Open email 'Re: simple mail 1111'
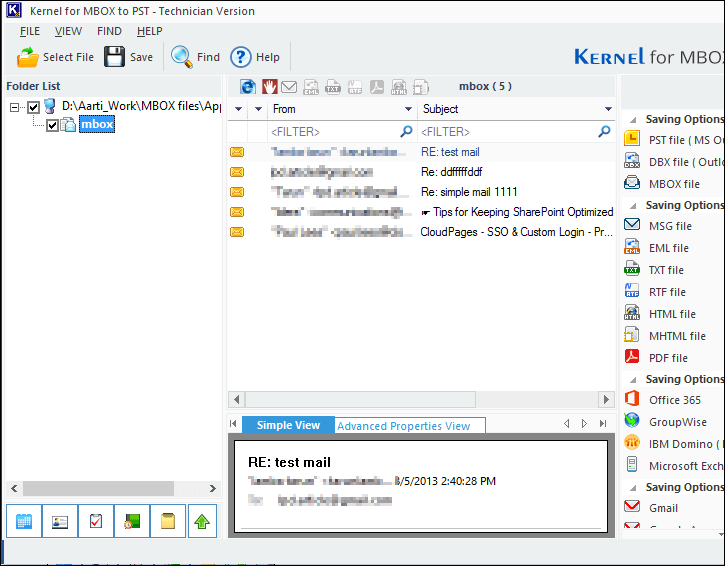Screen dimensions: 725x566 pyautogui.click(x=421, y=192)
